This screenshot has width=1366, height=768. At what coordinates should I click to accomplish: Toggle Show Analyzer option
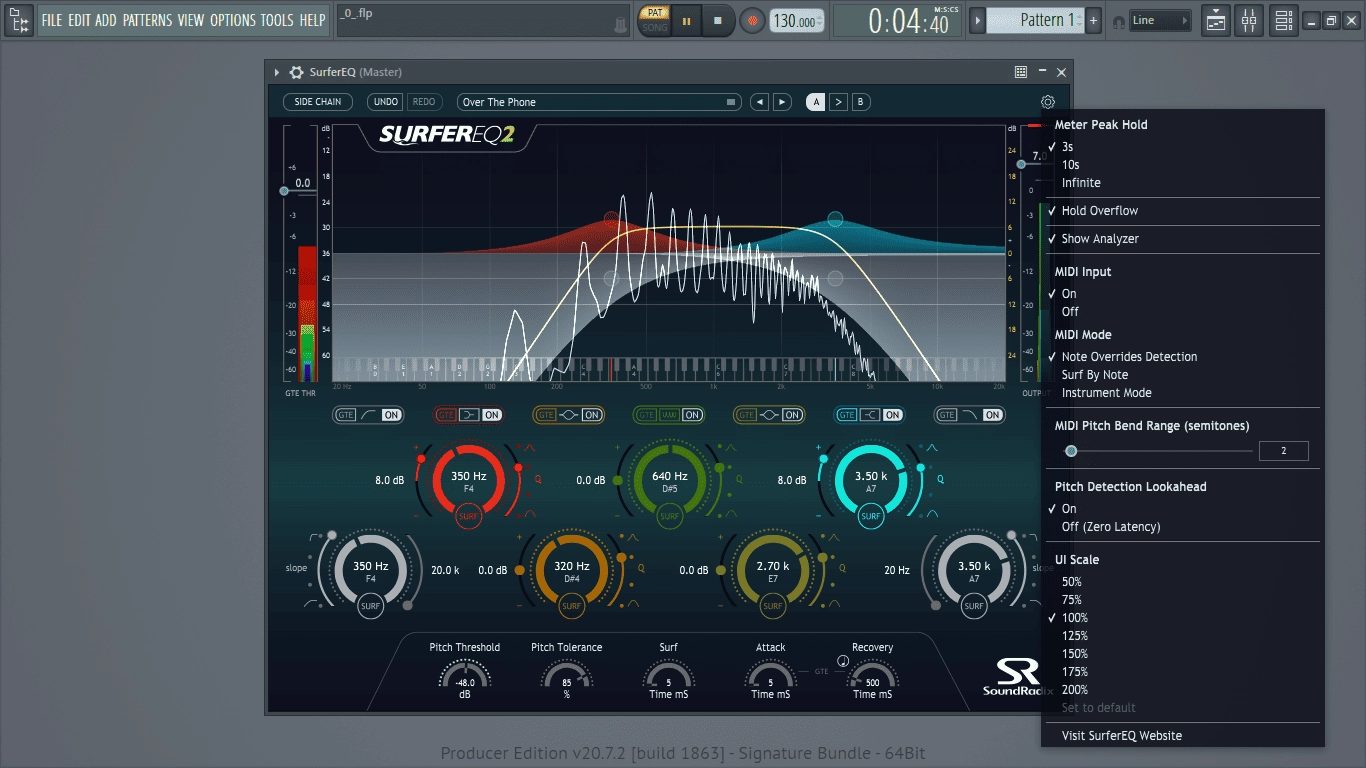(x=1183, y=239)
